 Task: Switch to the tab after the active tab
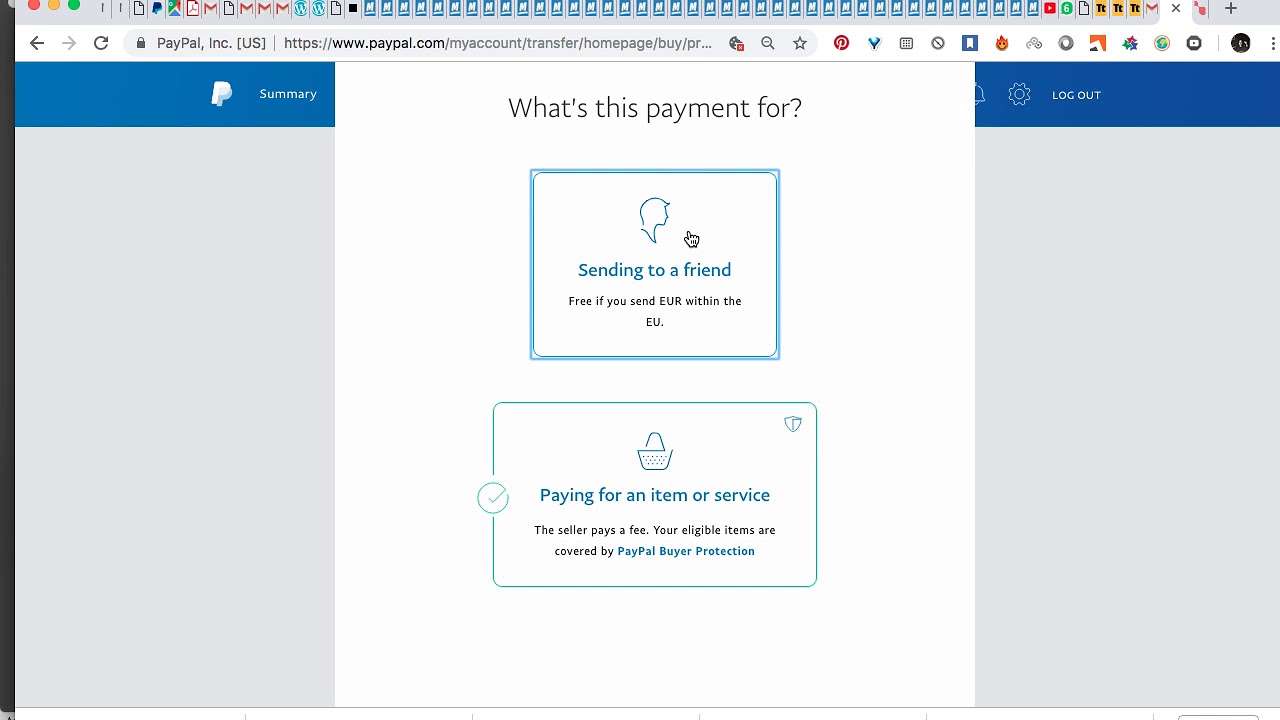click(1200, 9)
